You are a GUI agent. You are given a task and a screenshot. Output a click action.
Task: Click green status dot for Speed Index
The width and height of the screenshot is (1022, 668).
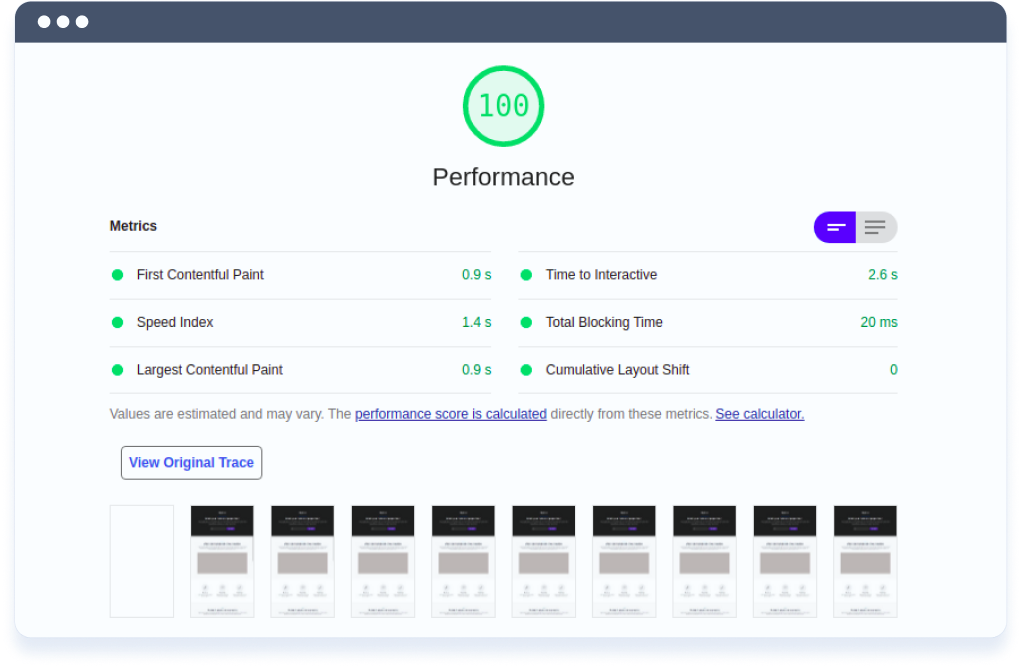point(117,323)
